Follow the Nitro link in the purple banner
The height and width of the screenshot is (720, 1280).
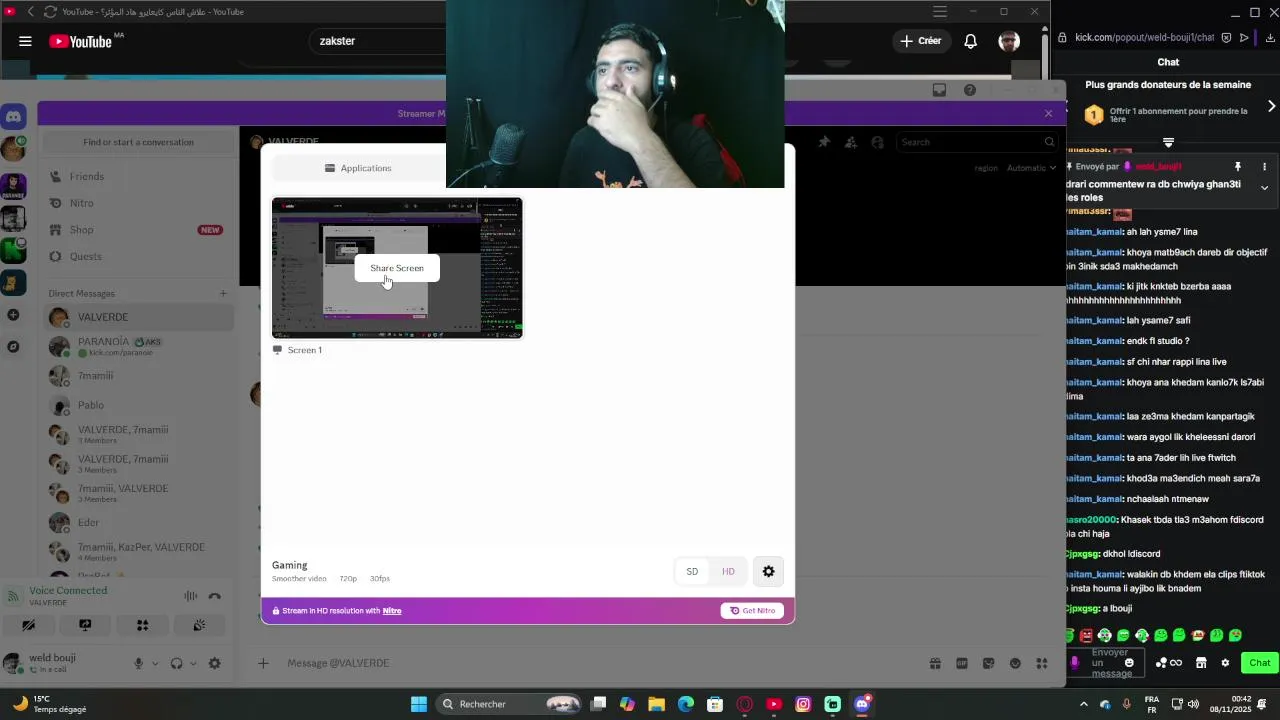[392, 611]
